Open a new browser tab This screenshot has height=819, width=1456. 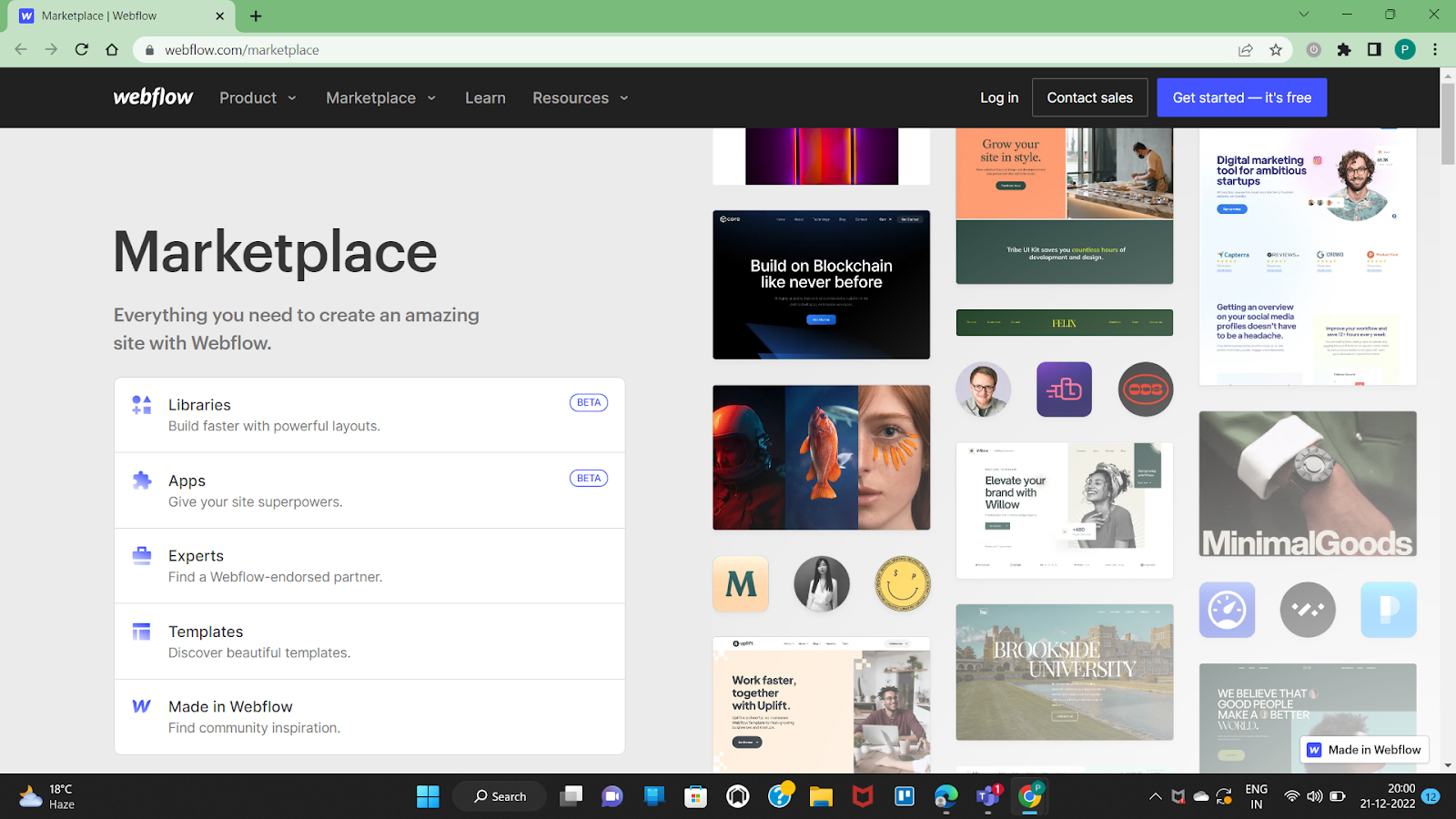pyautogui.click(x=256, y=16)
